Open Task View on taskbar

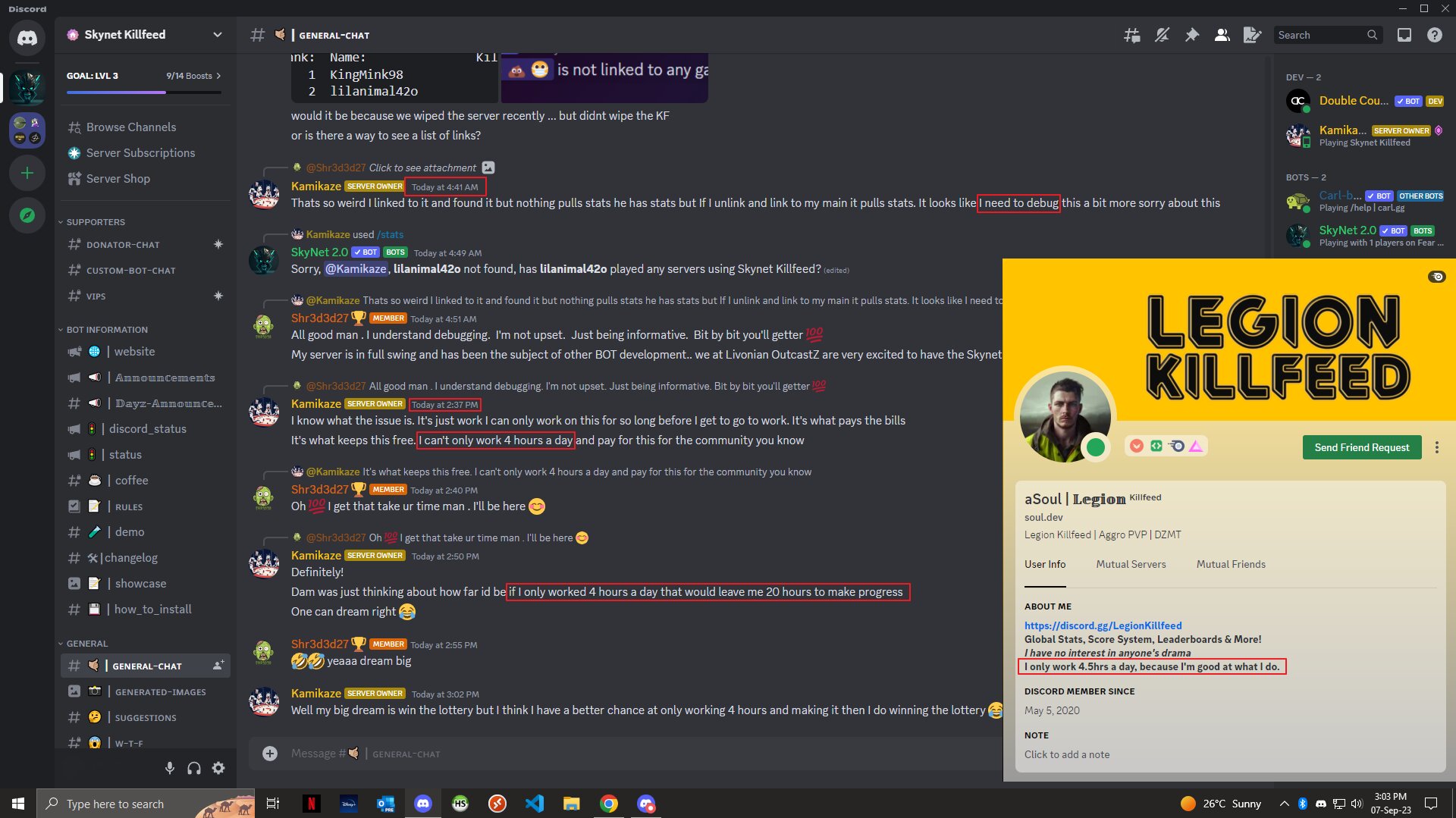[273, 804]
